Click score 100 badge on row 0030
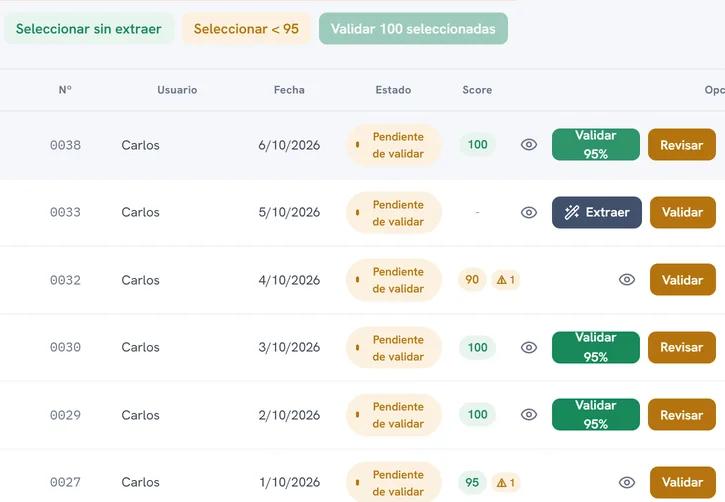The width and height of the screenshot is (725, 502). click(478, 347)
